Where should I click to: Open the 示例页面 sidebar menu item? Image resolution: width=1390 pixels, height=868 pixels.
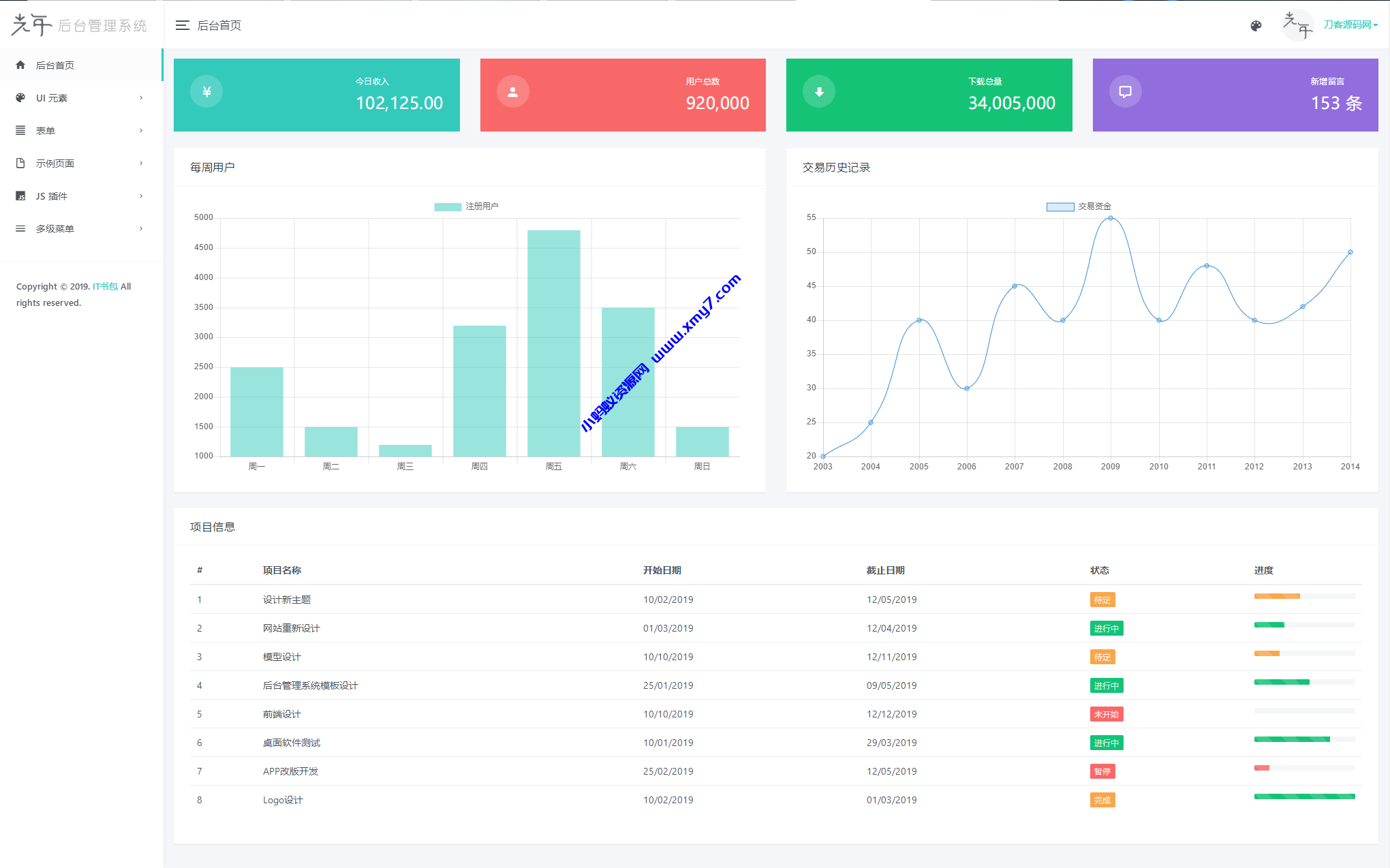point(55,164)
